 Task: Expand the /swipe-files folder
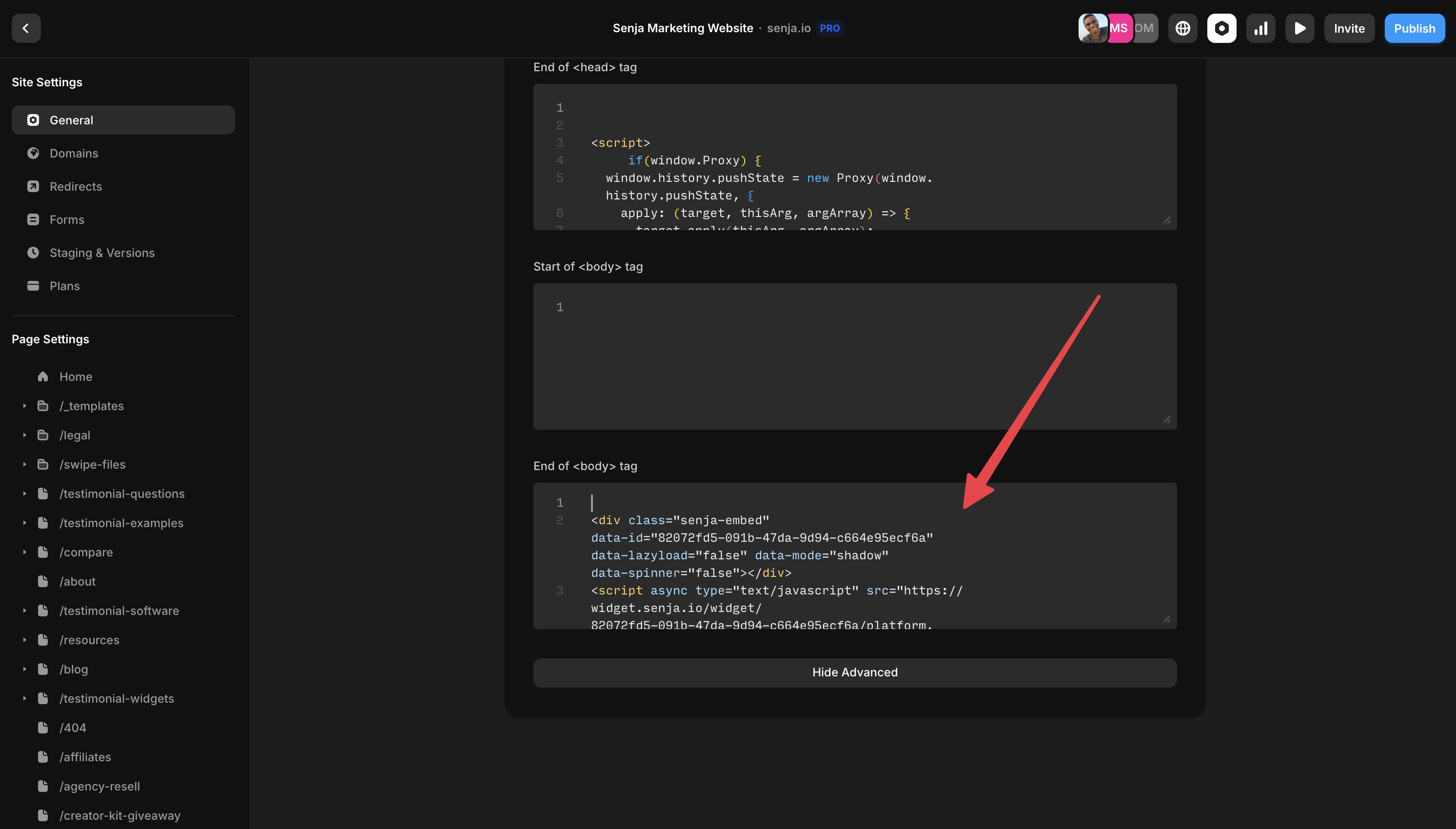point(24,465)
